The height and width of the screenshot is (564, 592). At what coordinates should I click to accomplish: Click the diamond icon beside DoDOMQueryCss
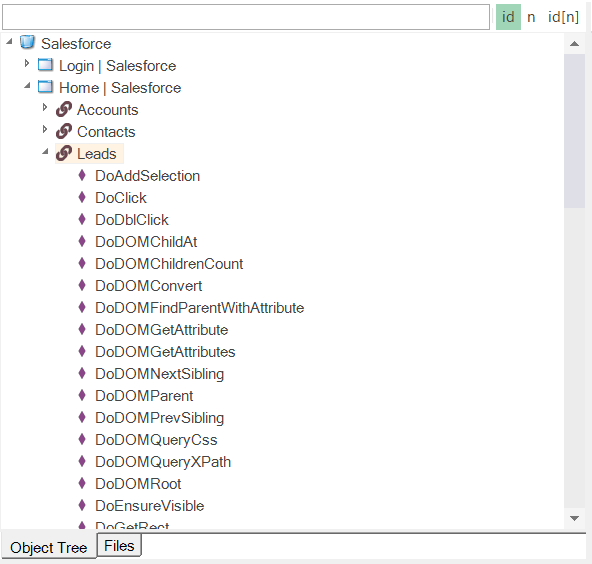(x=82, y=439)
